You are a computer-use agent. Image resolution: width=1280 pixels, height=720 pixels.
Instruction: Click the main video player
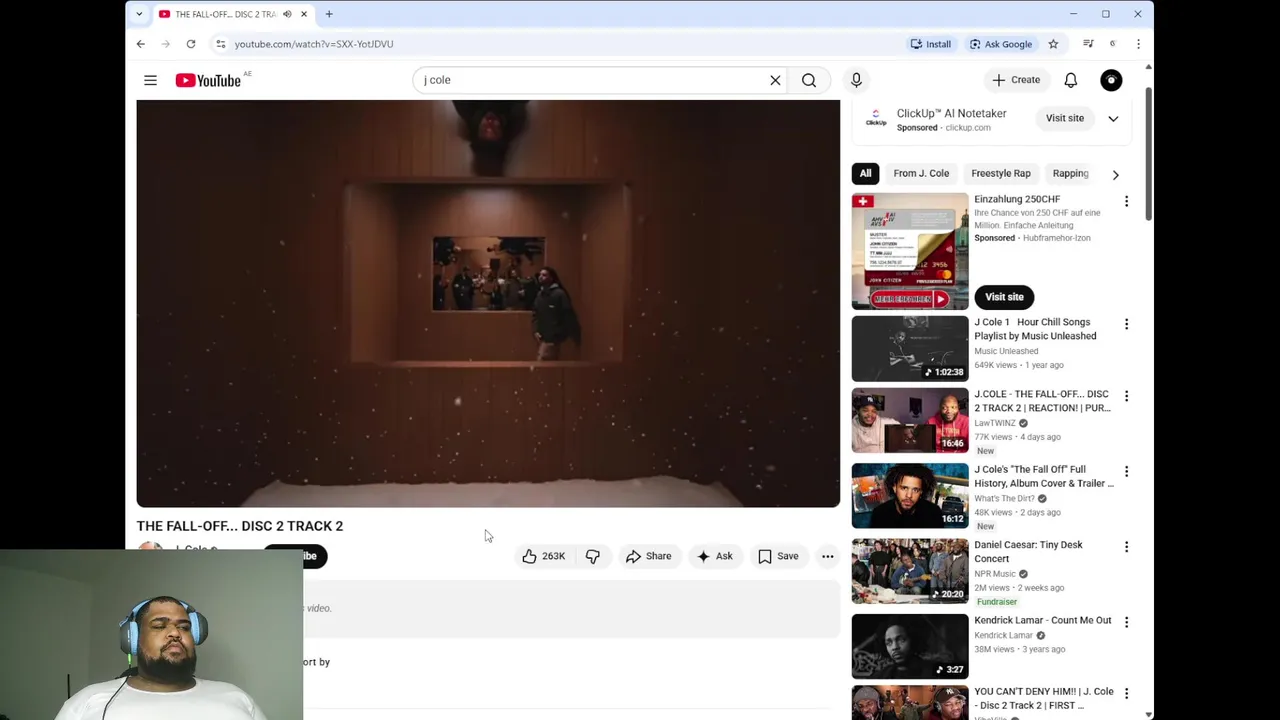(488, 303)
